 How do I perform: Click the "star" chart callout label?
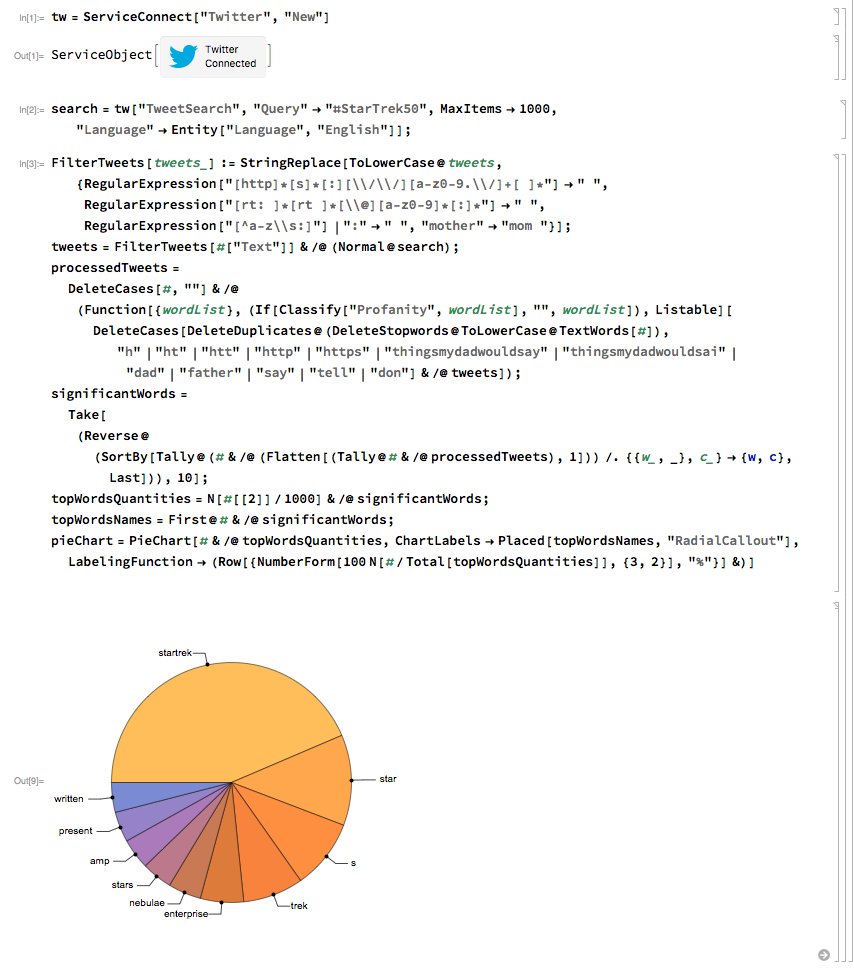point(388,779)
